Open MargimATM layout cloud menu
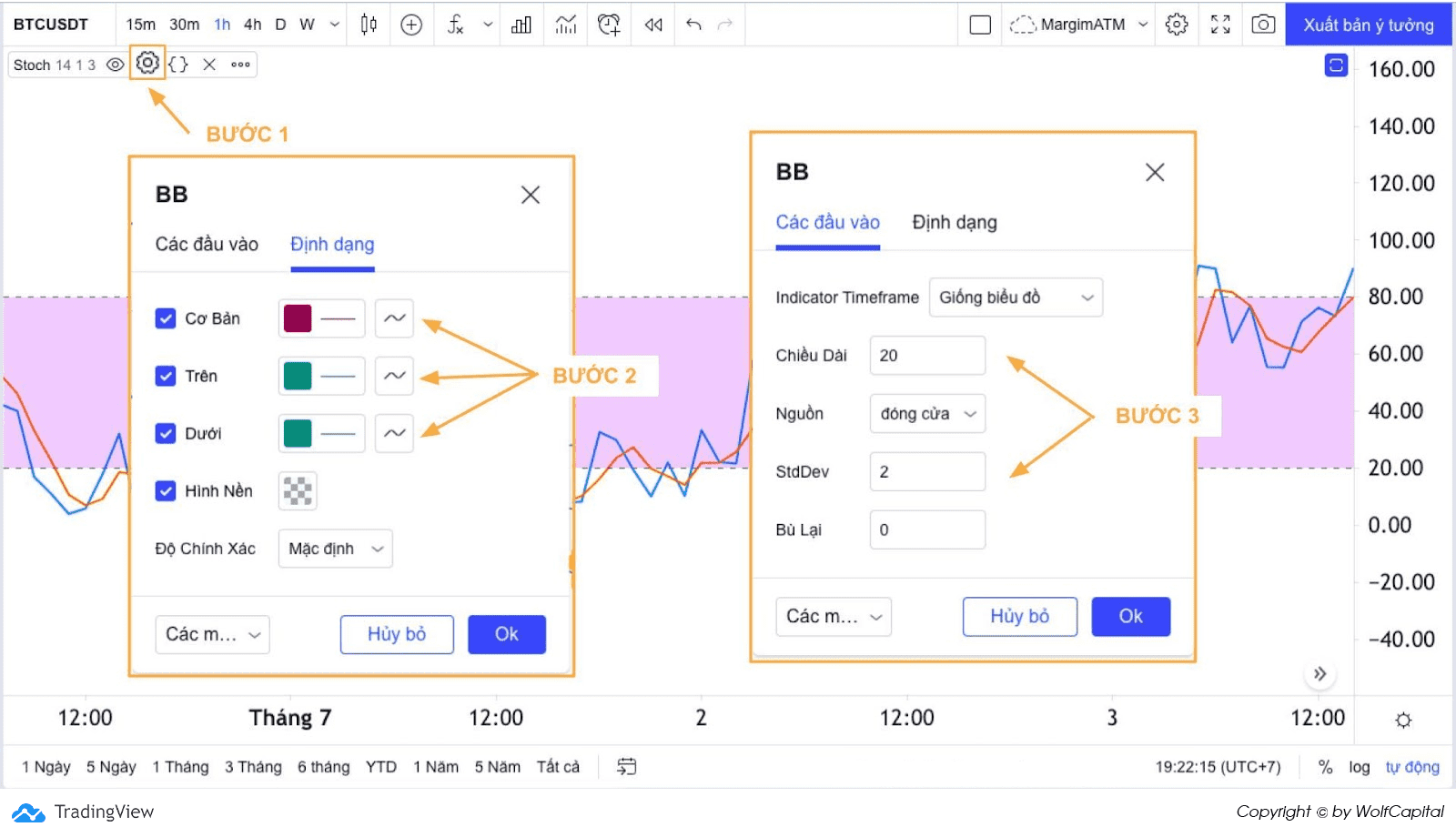 [1078, 25]
